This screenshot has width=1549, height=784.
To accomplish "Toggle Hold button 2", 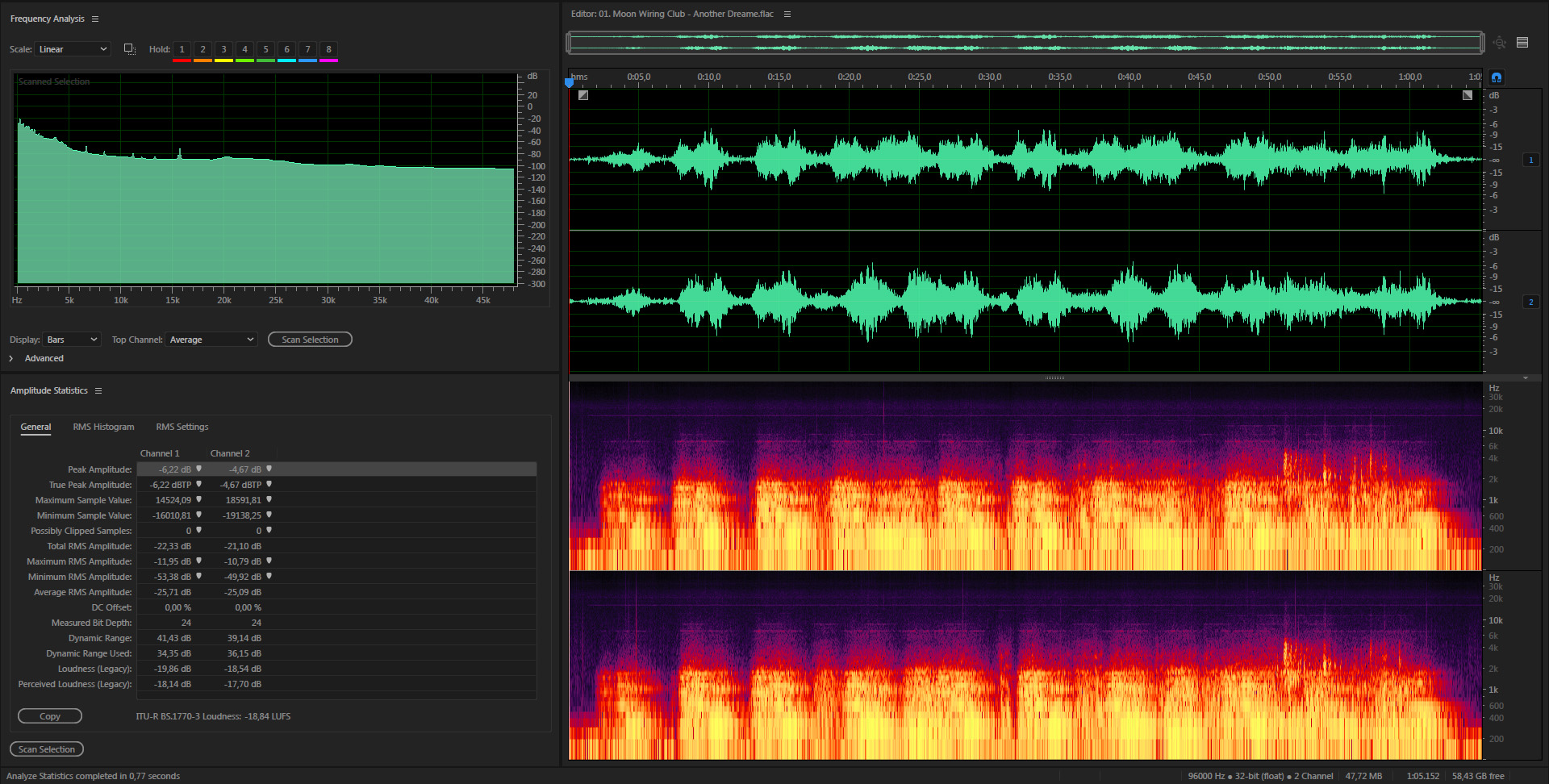I will pos(202,49).
